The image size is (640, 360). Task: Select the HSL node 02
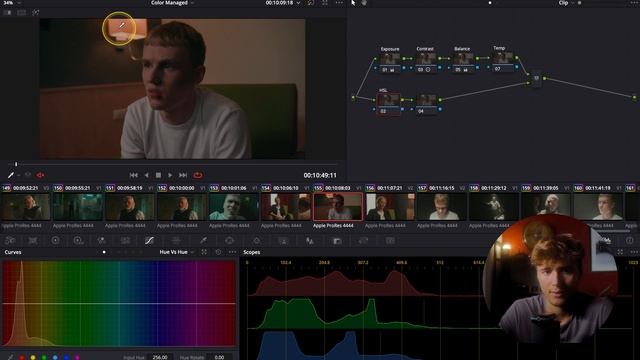point(388,104)
